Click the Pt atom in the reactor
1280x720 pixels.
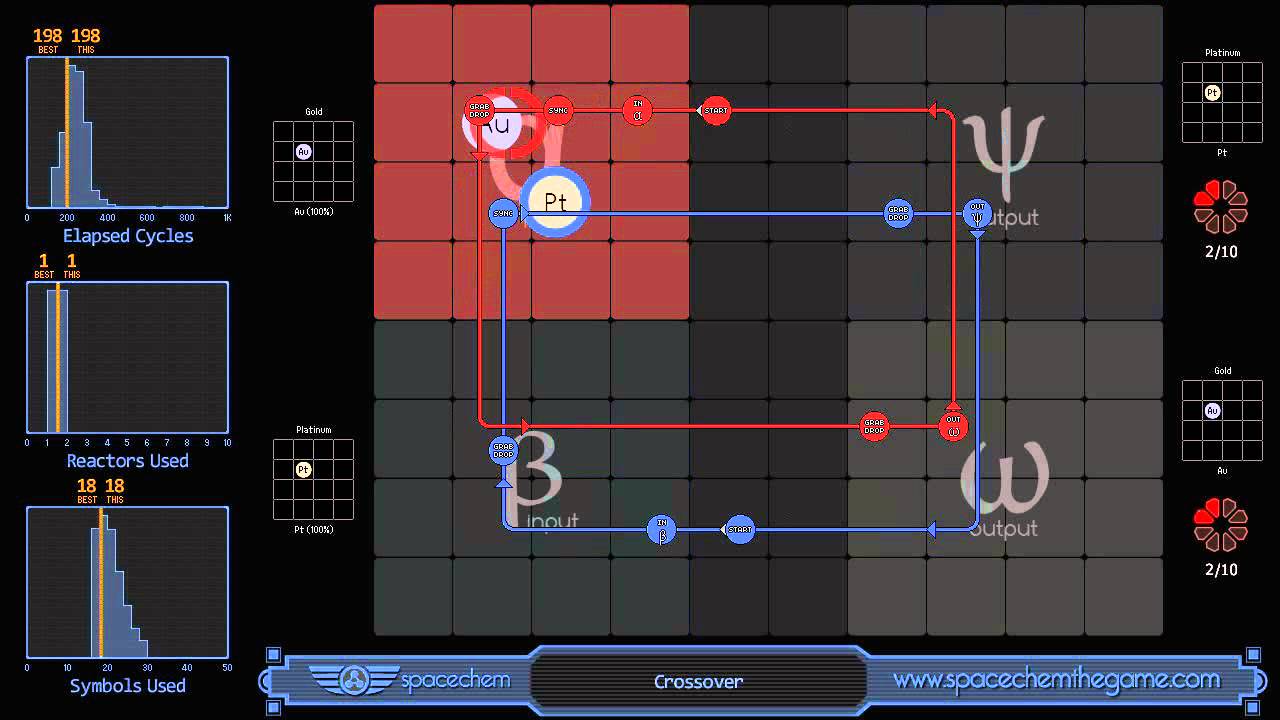[556, 202]
